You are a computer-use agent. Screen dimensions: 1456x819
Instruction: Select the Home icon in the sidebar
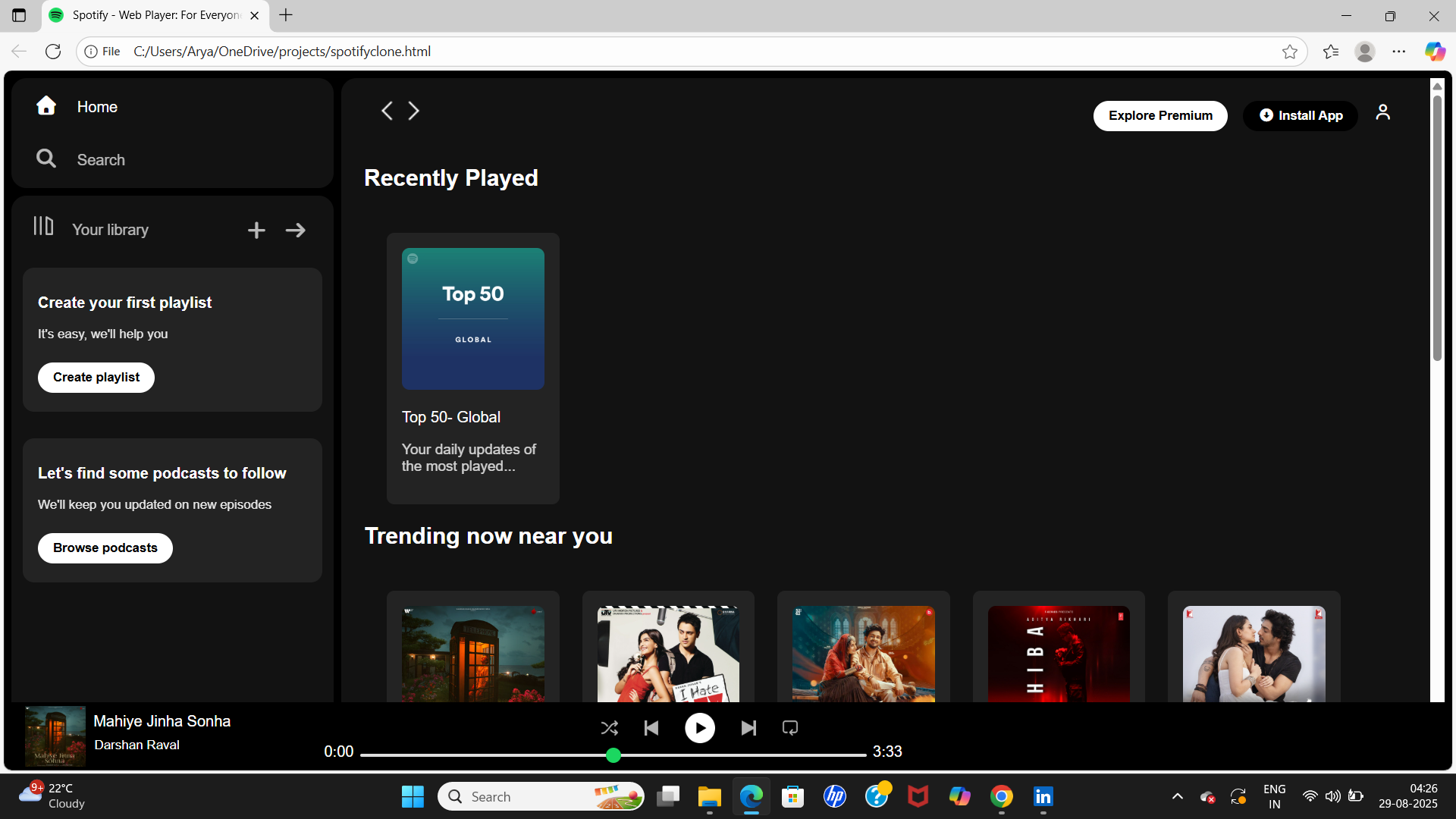(45, 106)
